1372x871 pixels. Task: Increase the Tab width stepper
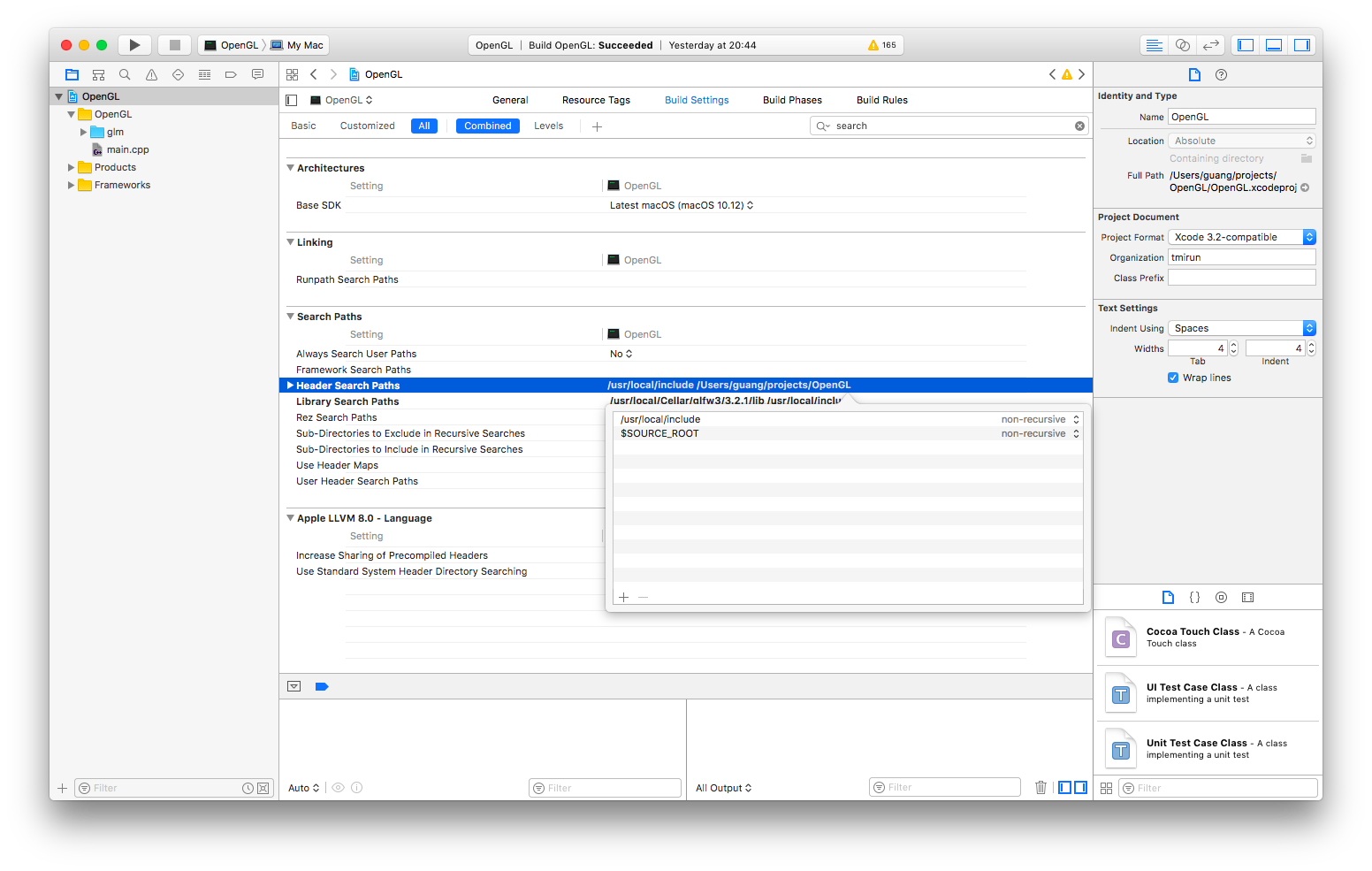pos(1234,345)
